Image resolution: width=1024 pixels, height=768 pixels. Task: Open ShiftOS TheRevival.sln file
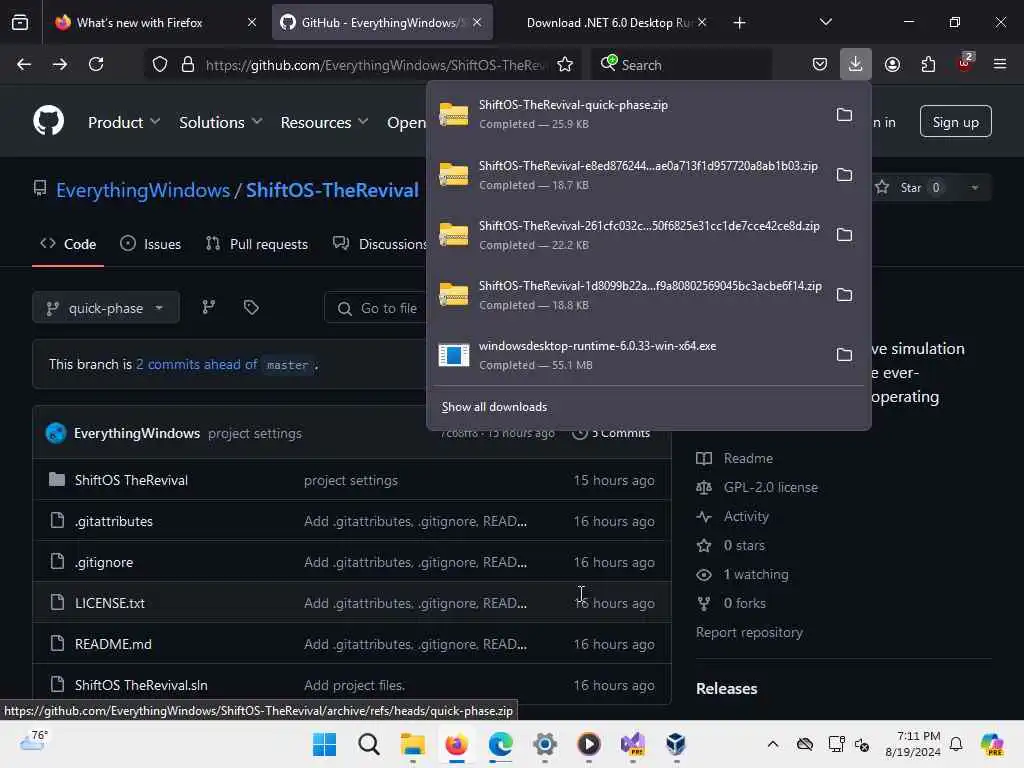click(x=141, y=685)
